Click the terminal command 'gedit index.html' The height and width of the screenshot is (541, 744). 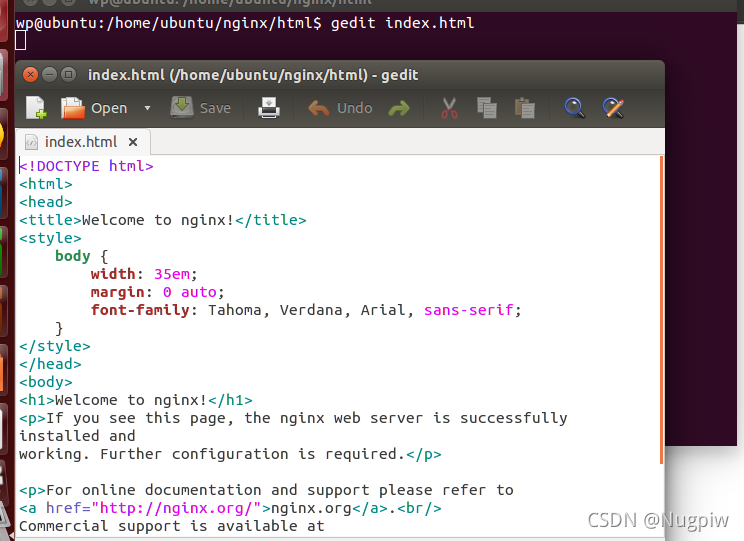pos(402,23)
